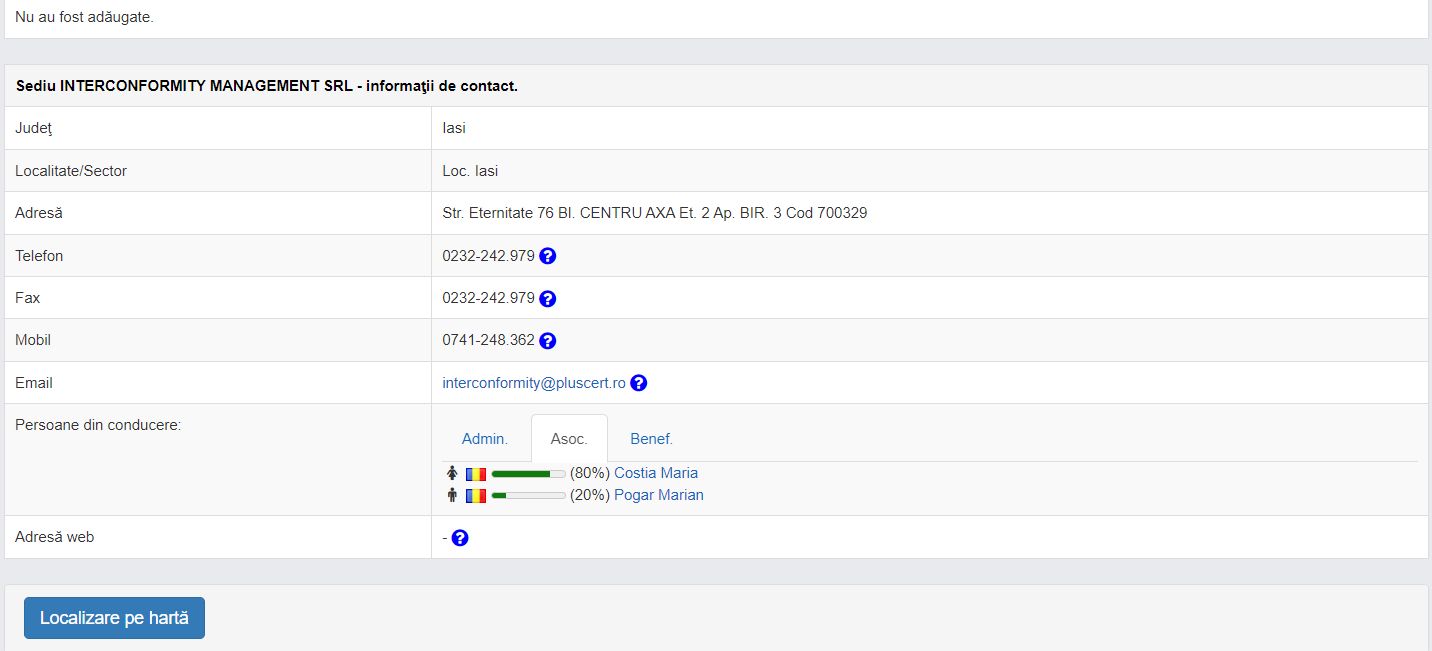Click the Fax label
This screenshot has width=1432, height=651.
coord(28,298)
